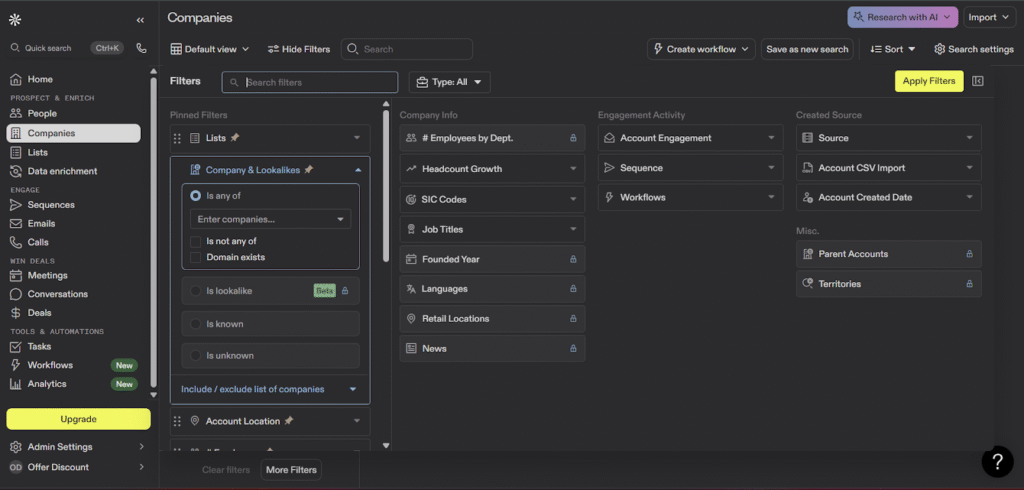The width and height of the screenshot is (1024, 490).
Task: Expand the Headcount Growth filter
Action: tap(492, 169)
